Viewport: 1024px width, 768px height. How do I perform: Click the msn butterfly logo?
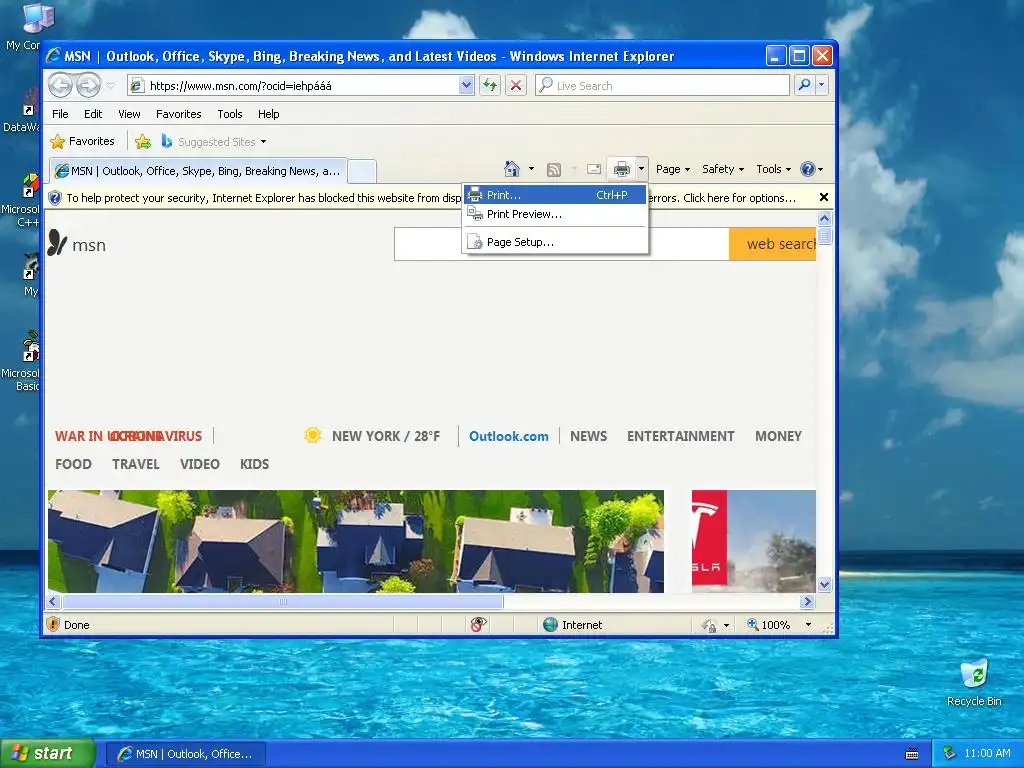[x=57, y=243]
